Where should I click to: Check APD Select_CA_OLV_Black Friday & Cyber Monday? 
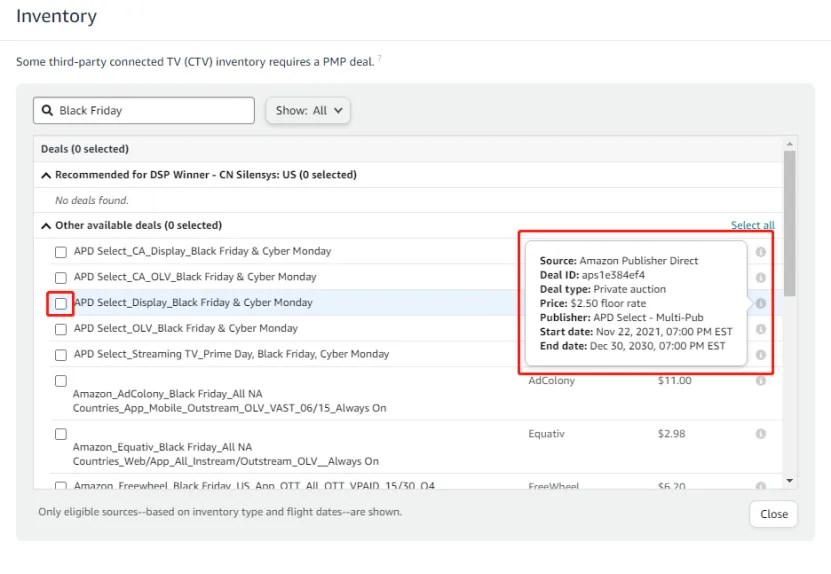pyautogui.click(x=61, y=278)
